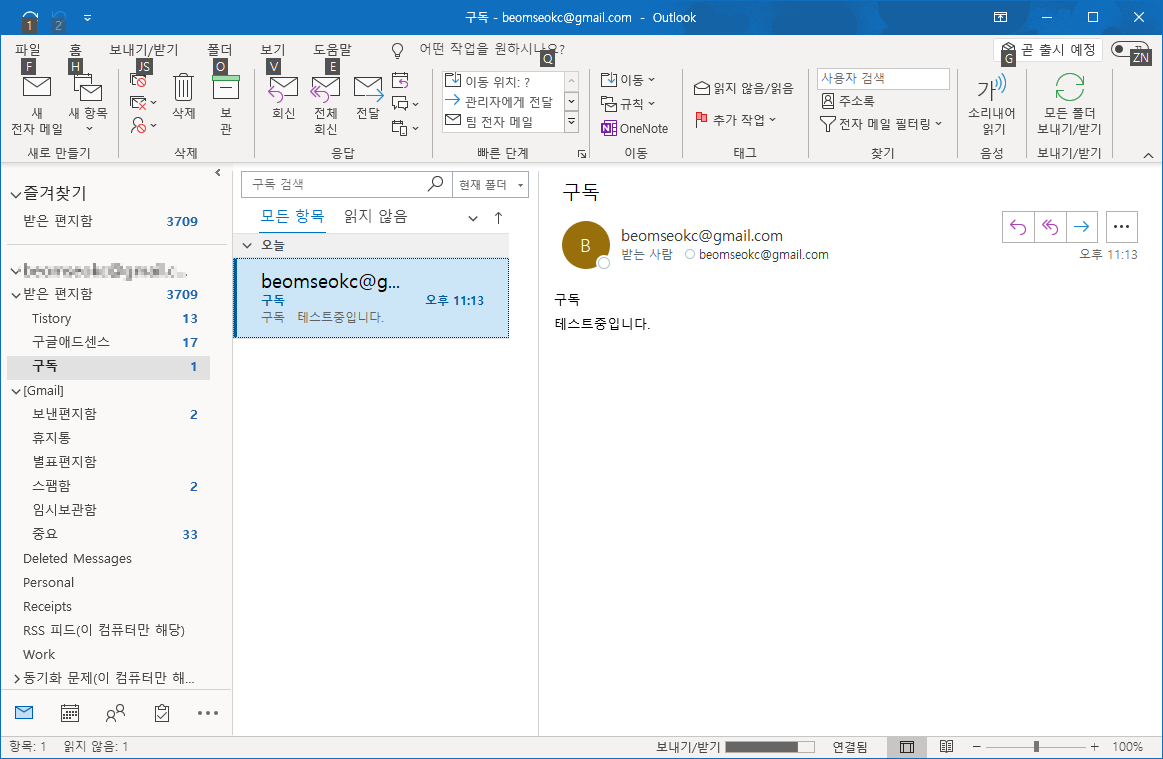Switch to Mail view in navigation bar
The width and height of the screenshot is (1163, 759).
pos(24,713)
